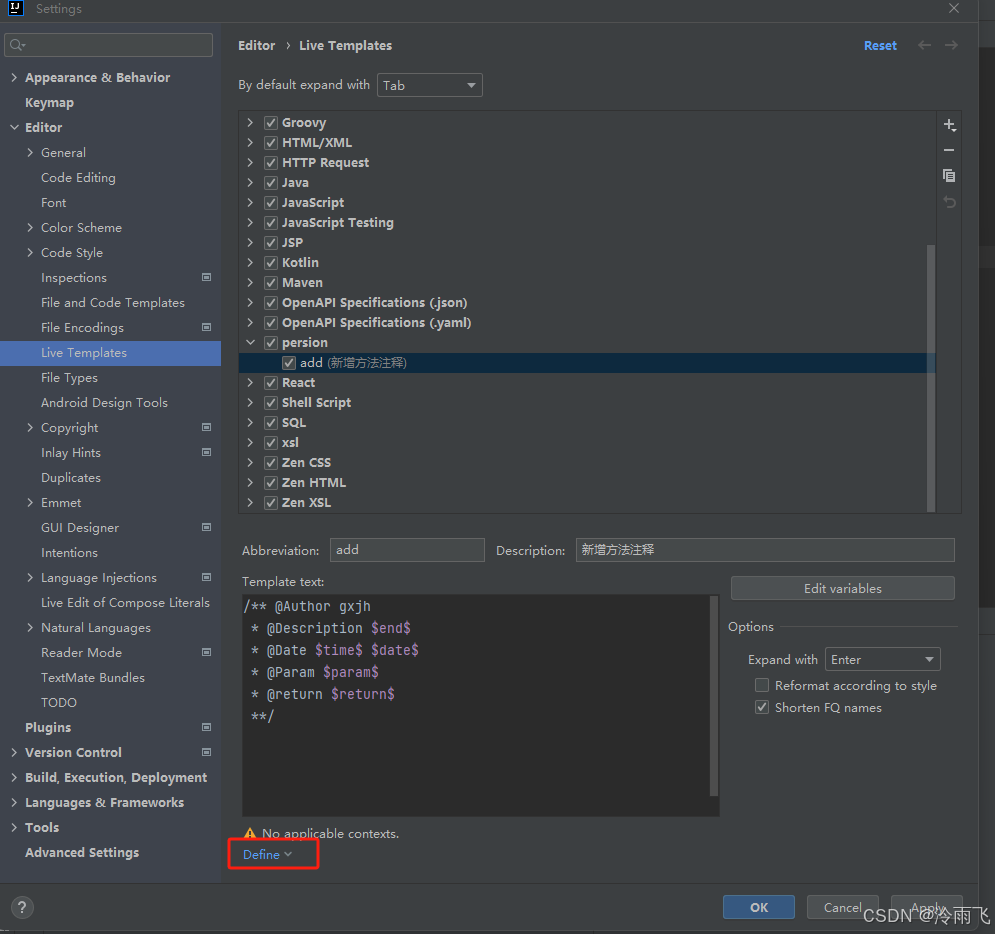Screen dimensions: 995x934
Task: Open the By default expand with dropdown
Action: click(x=430, y=85)
